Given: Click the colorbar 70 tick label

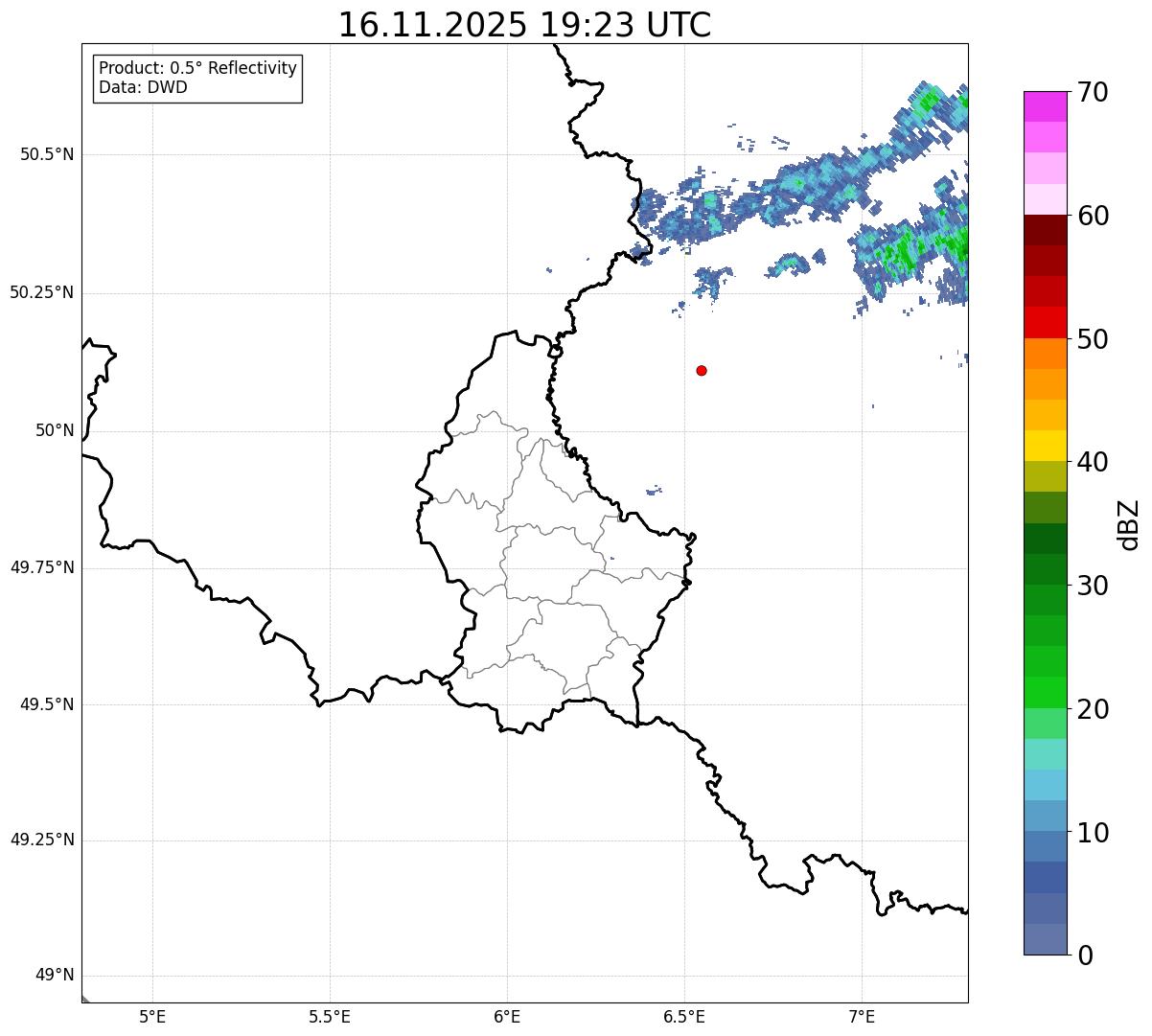Looking at the screenshot, I should (x=1093, y=93).
